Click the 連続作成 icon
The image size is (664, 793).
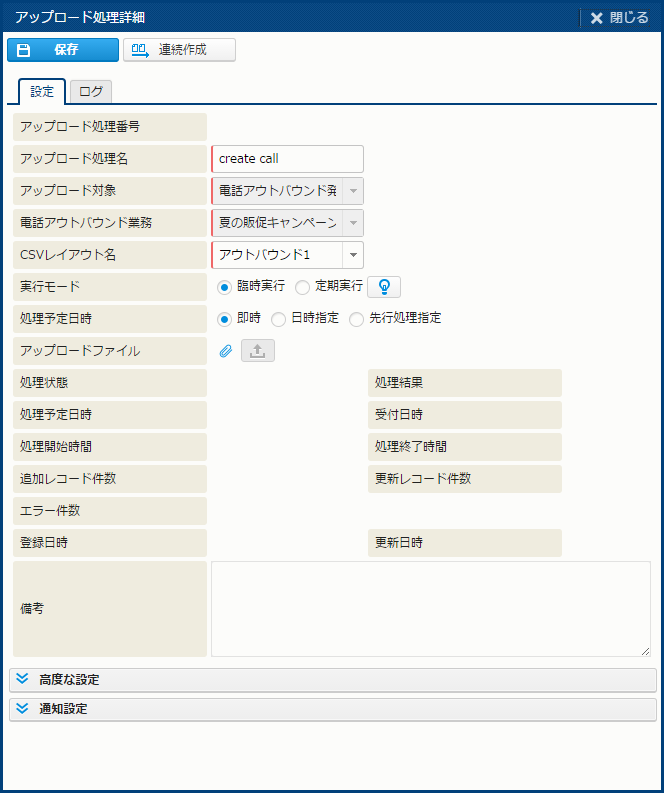(141, 50)
